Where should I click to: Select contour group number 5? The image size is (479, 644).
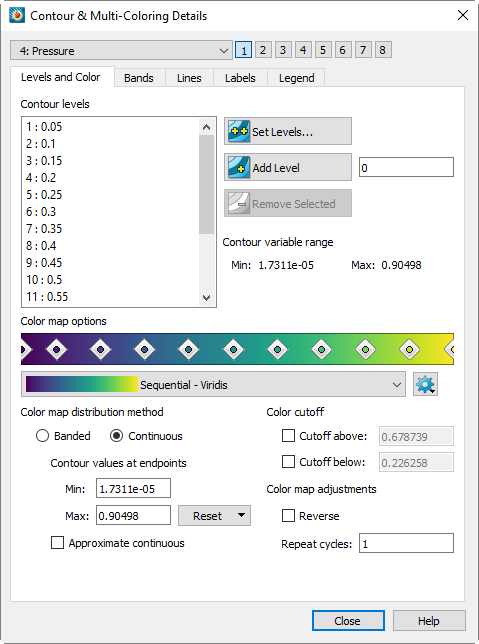pyautogui.click(x=323, y=50)
